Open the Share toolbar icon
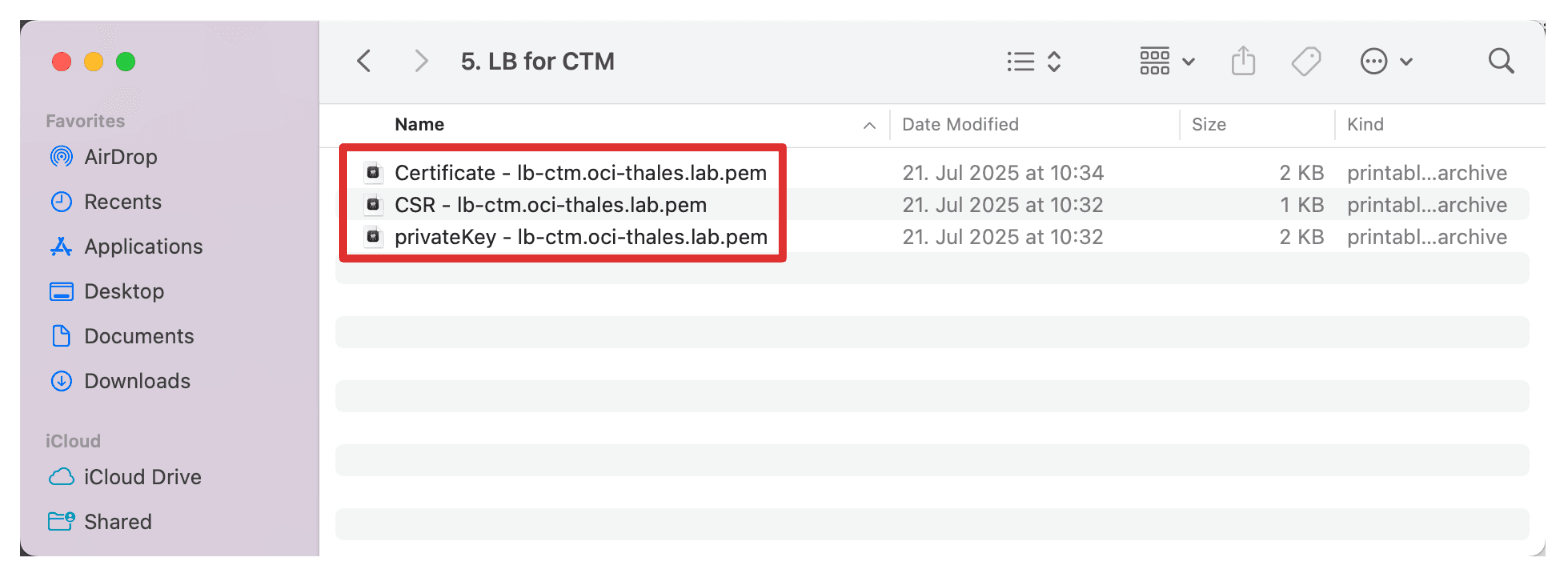This screenshot has height=576, width=1565. (1243, 61)
